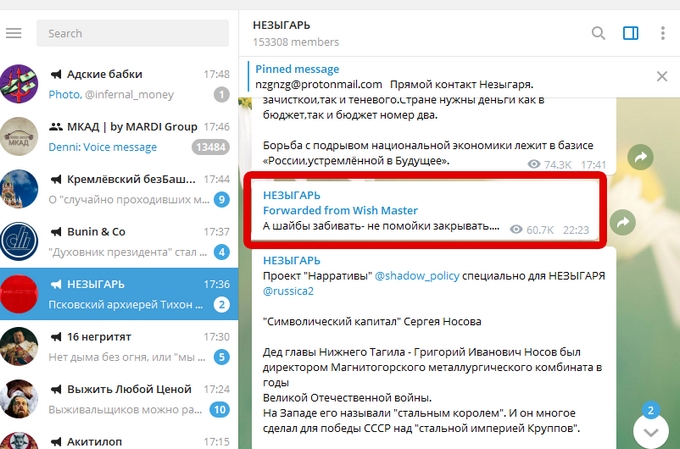Click the Акитилоп avatar

coord(19,440)
